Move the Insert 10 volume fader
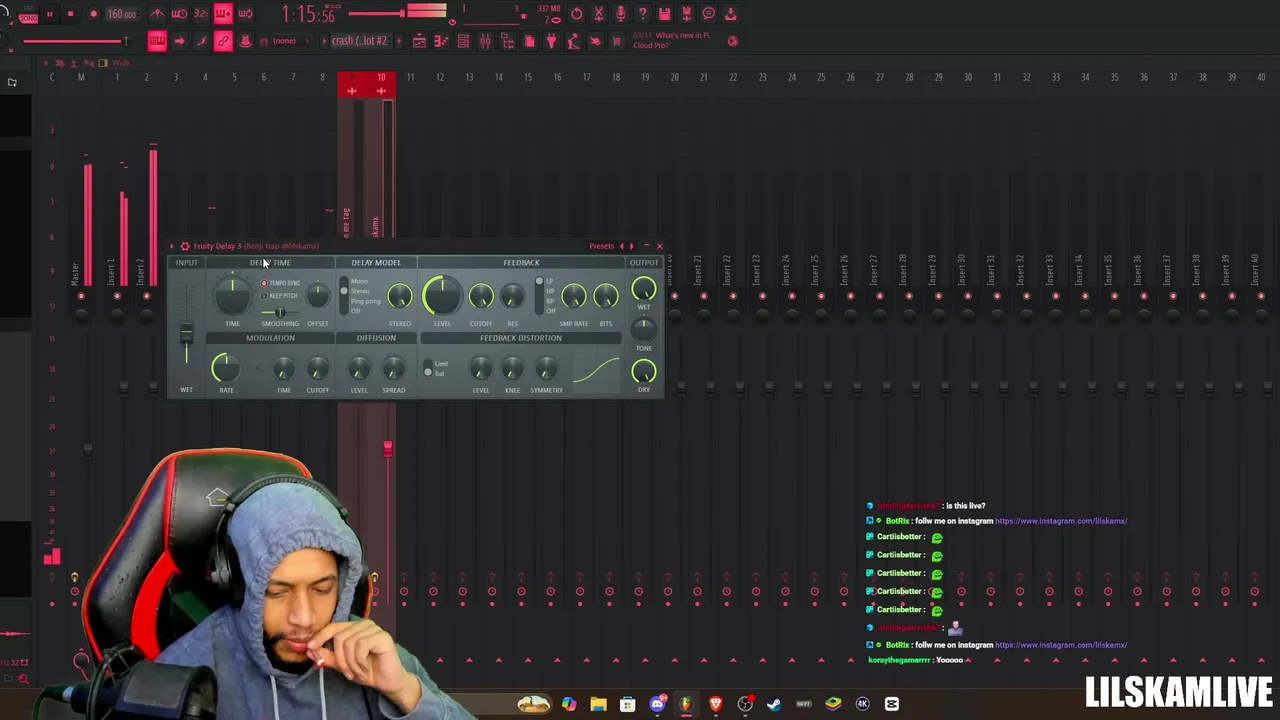Viewport: 1280px width, 720px height. [388, 447]
